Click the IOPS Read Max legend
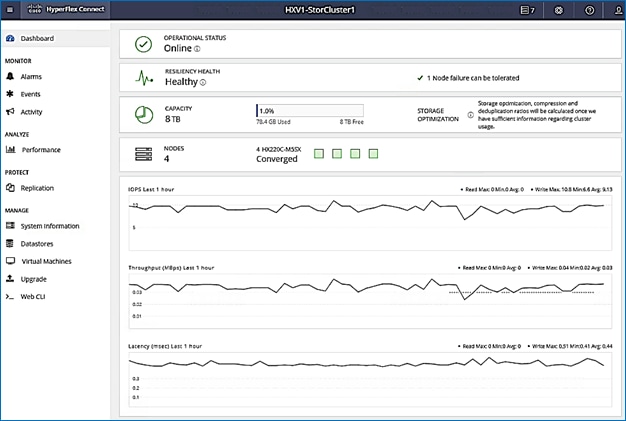Screen dimensions: 626x421 pyautogui.click(x=492, y=189)
